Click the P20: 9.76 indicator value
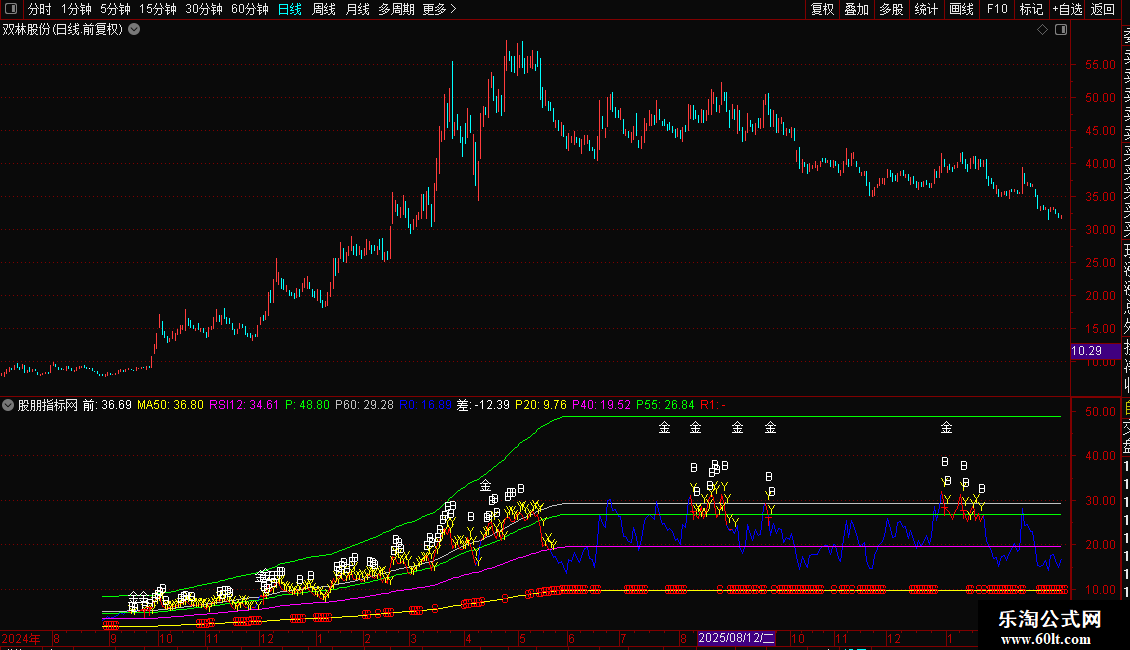 540,405
